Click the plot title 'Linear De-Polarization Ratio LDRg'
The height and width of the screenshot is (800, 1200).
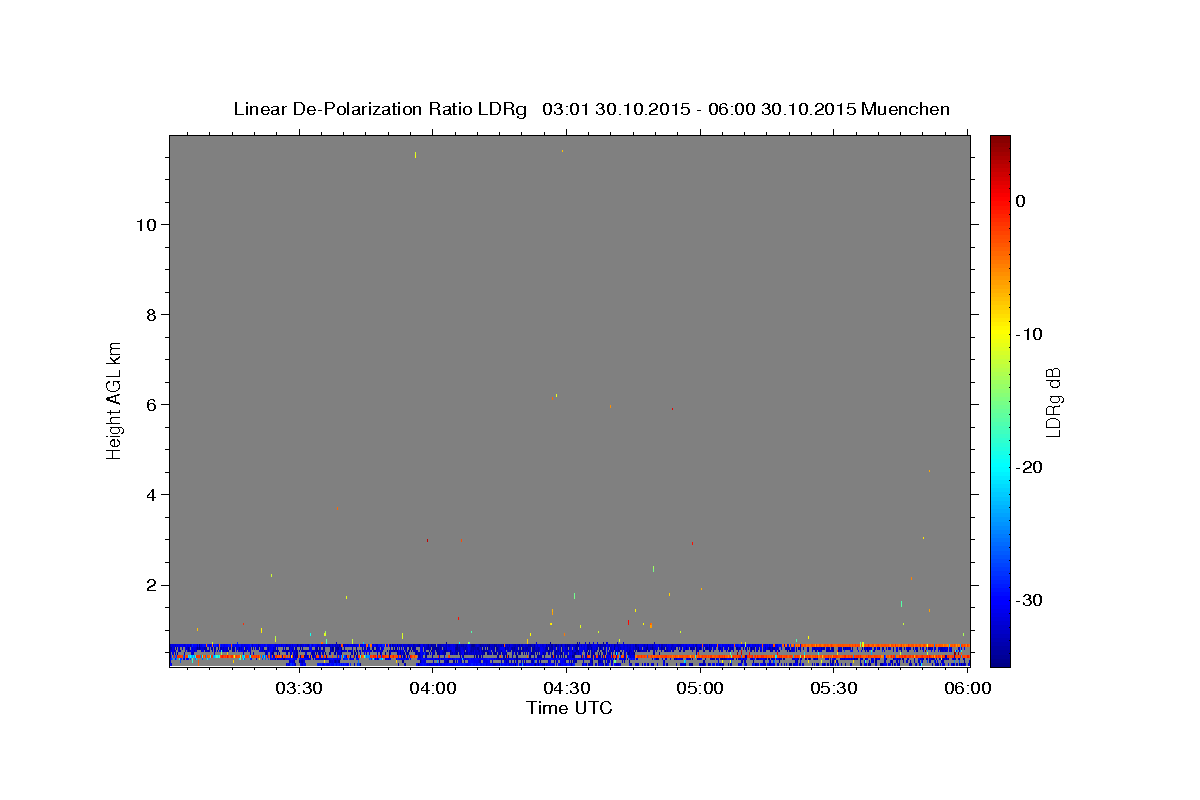(379, 109)
